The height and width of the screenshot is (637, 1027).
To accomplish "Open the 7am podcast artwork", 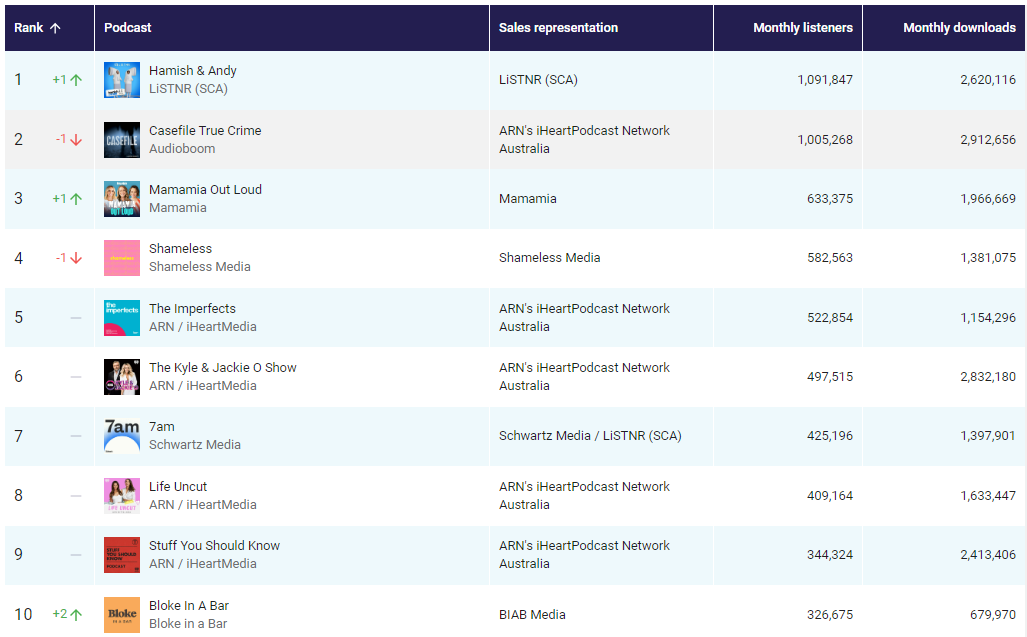I will coord(122,436).
